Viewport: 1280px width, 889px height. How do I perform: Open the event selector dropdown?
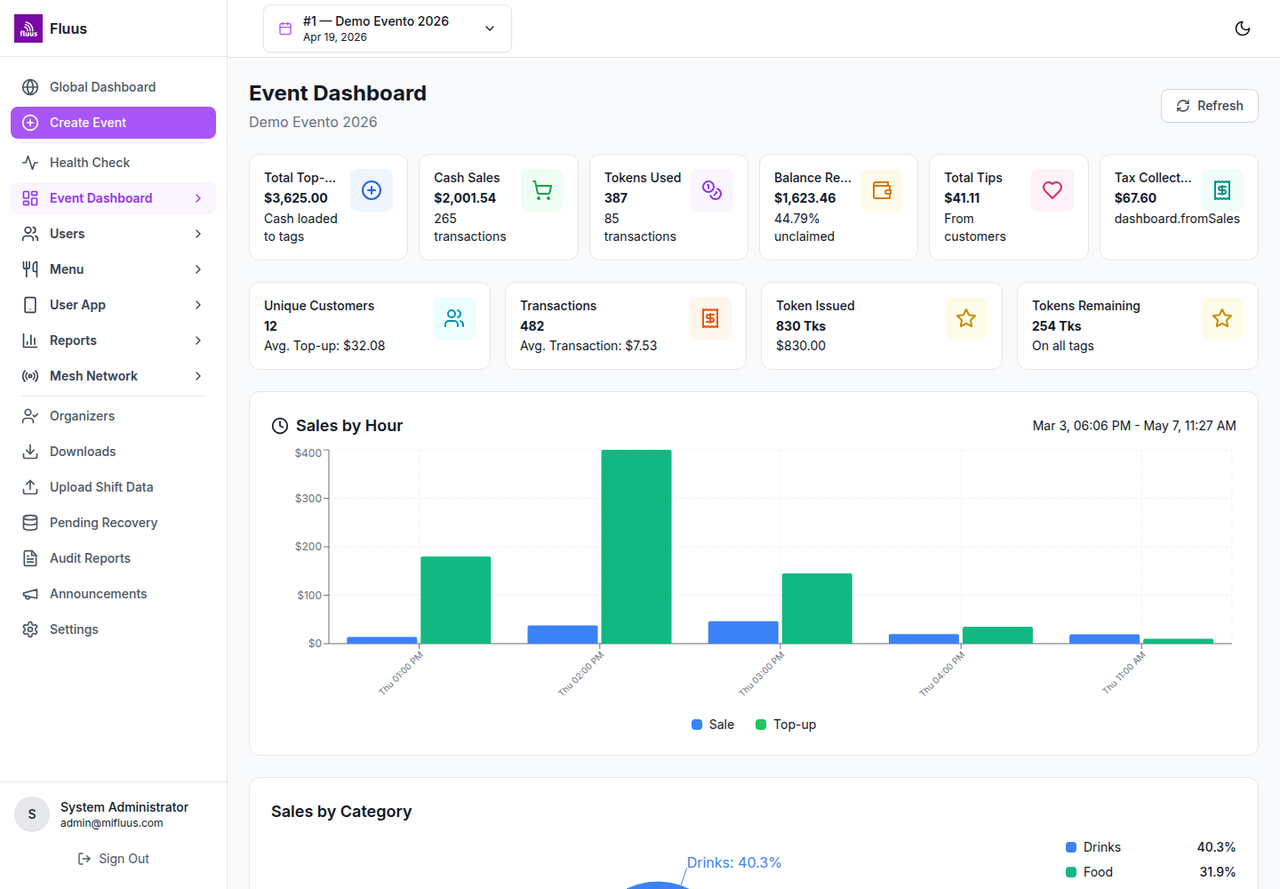(387, 28)
